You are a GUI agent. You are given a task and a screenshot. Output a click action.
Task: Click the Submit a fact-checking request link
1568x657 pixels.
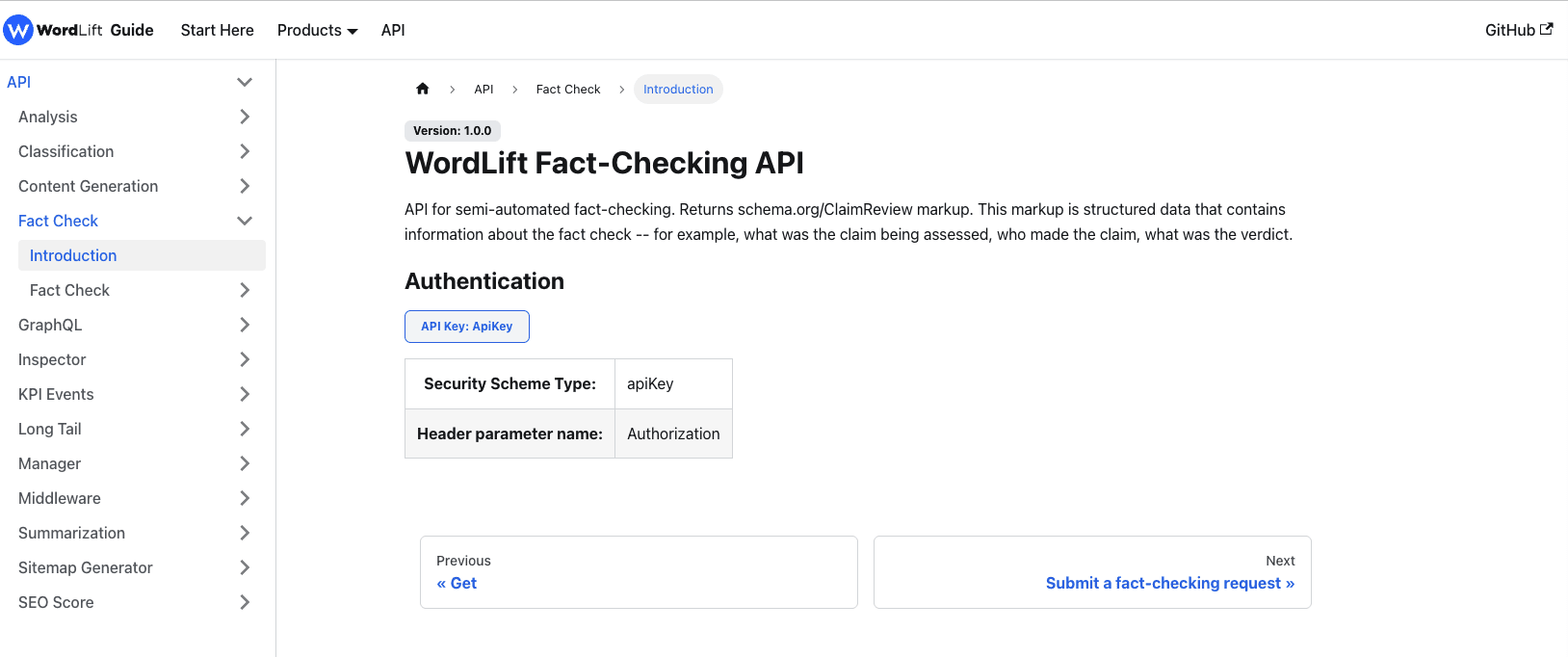point(1169,583)
